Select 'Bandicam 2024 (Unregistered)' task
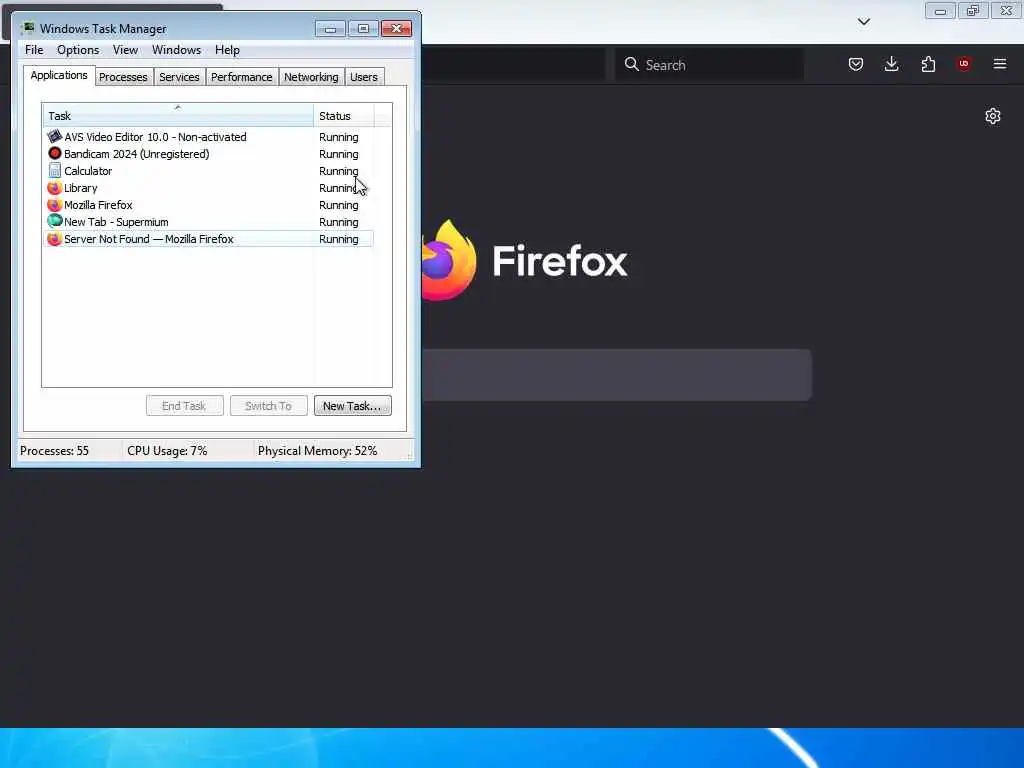 209,153
